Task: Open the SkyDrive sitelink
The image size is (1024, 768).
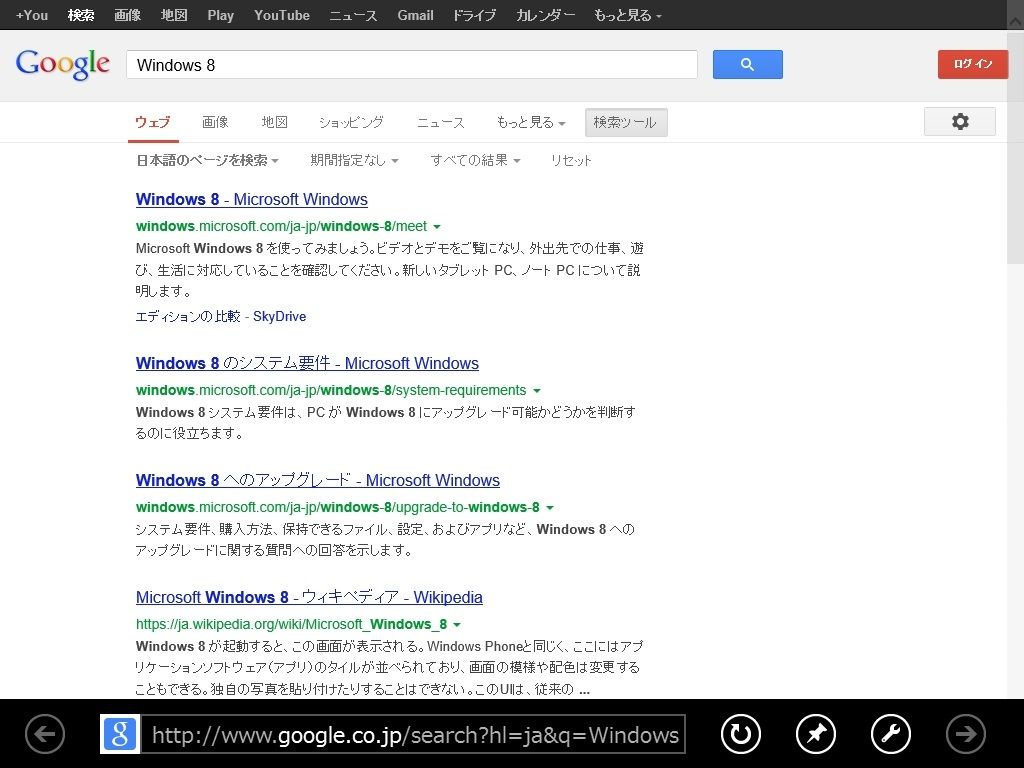Action: point(280,317)
